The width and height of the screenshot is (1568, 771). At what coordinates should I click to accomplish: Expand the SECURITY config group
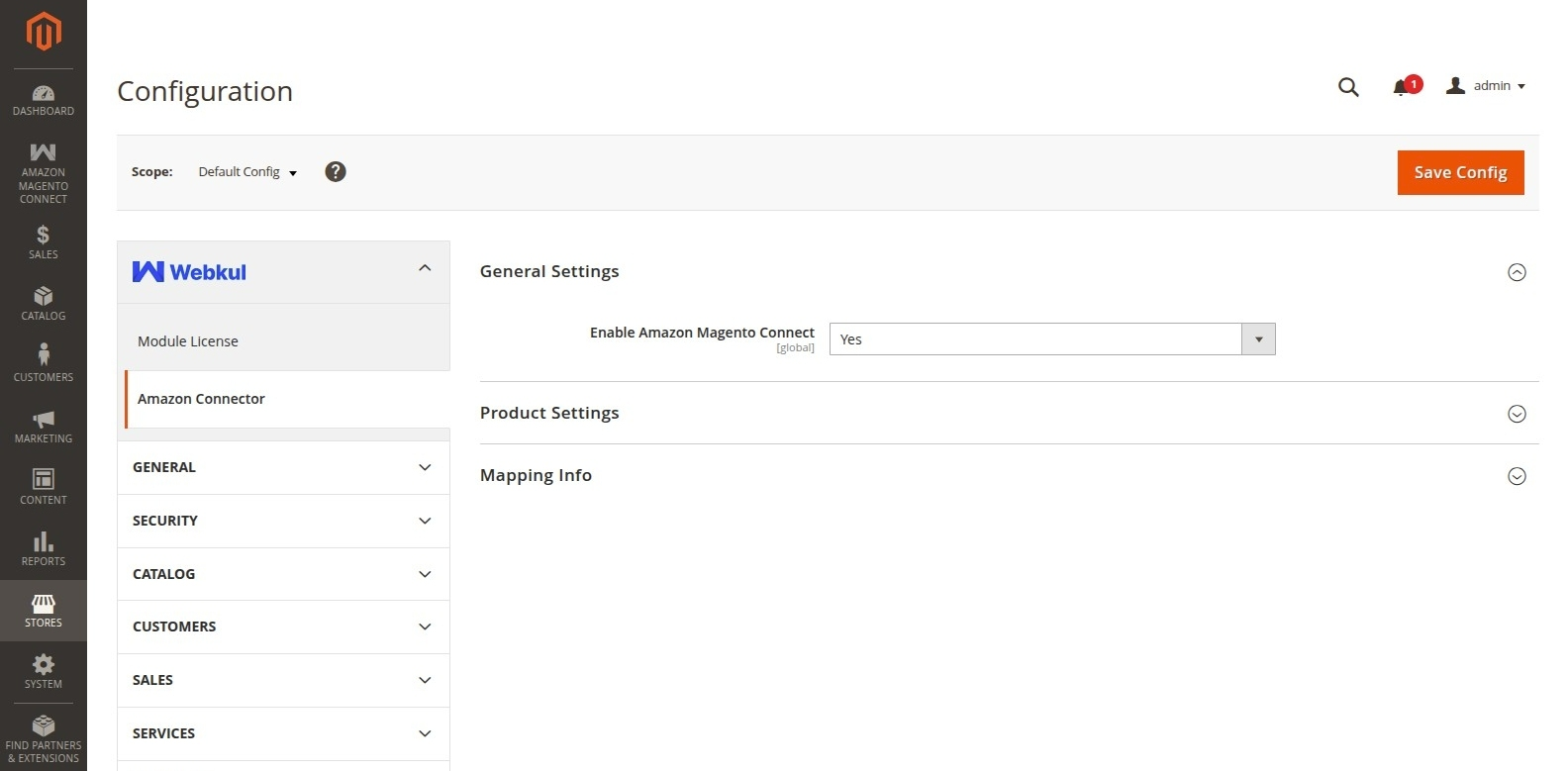point(283,521)
